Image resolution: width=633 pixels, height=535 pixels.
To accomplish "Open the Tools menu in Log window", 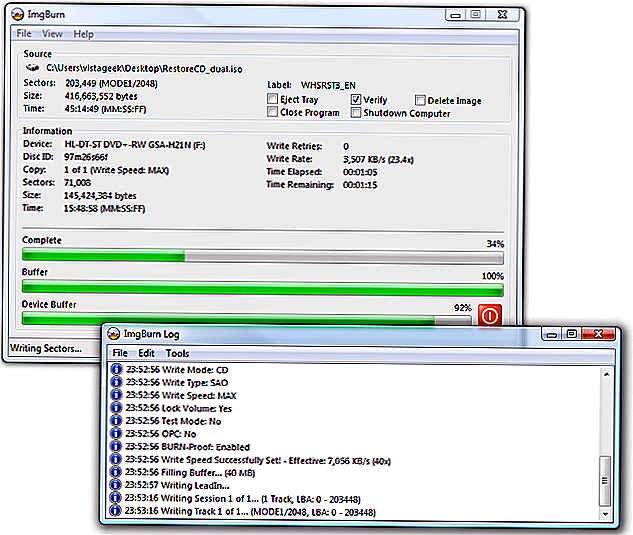I will [x=177, y=353].
